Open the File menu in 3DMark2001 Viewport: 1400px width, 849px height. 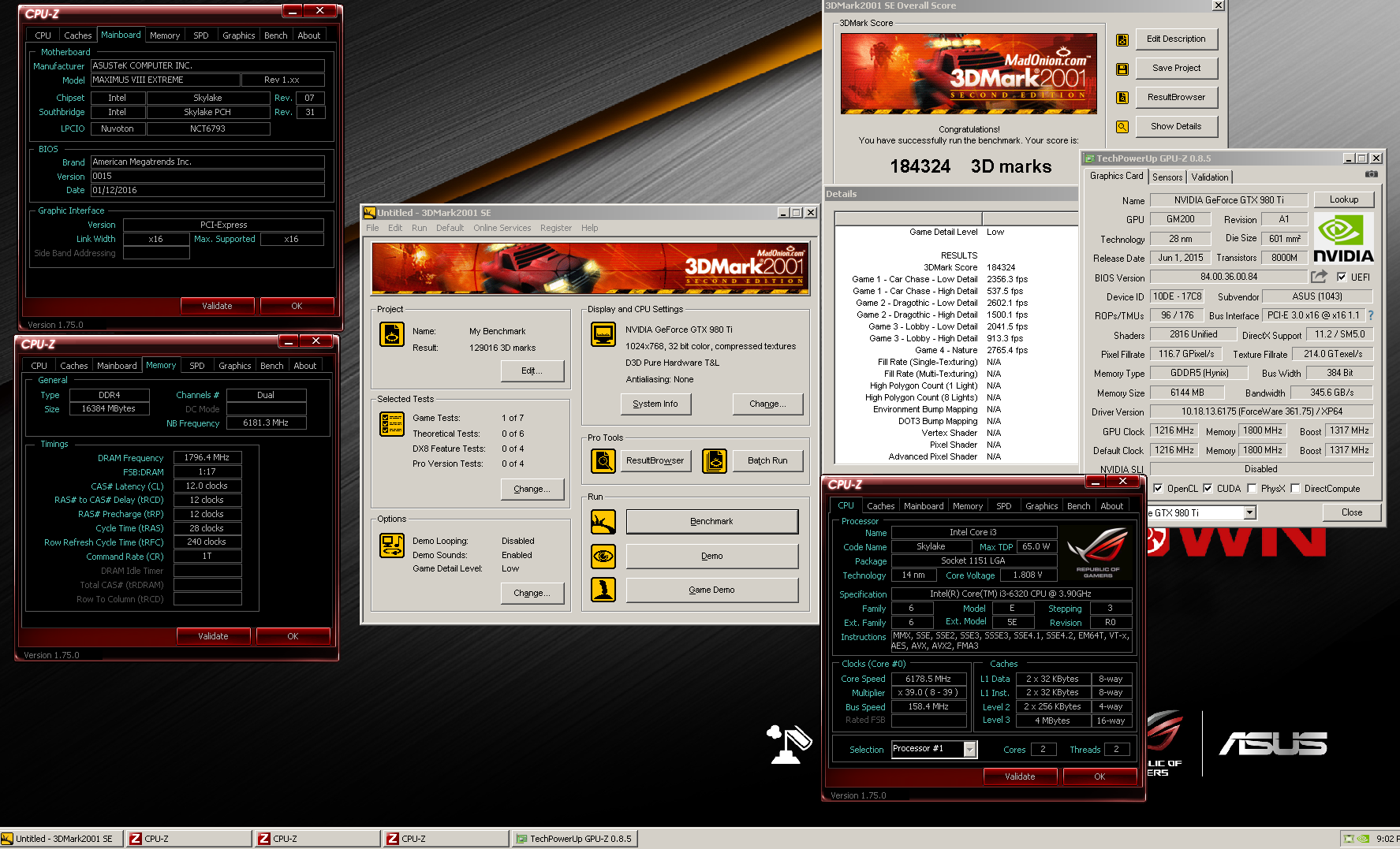tap(372, 228)
